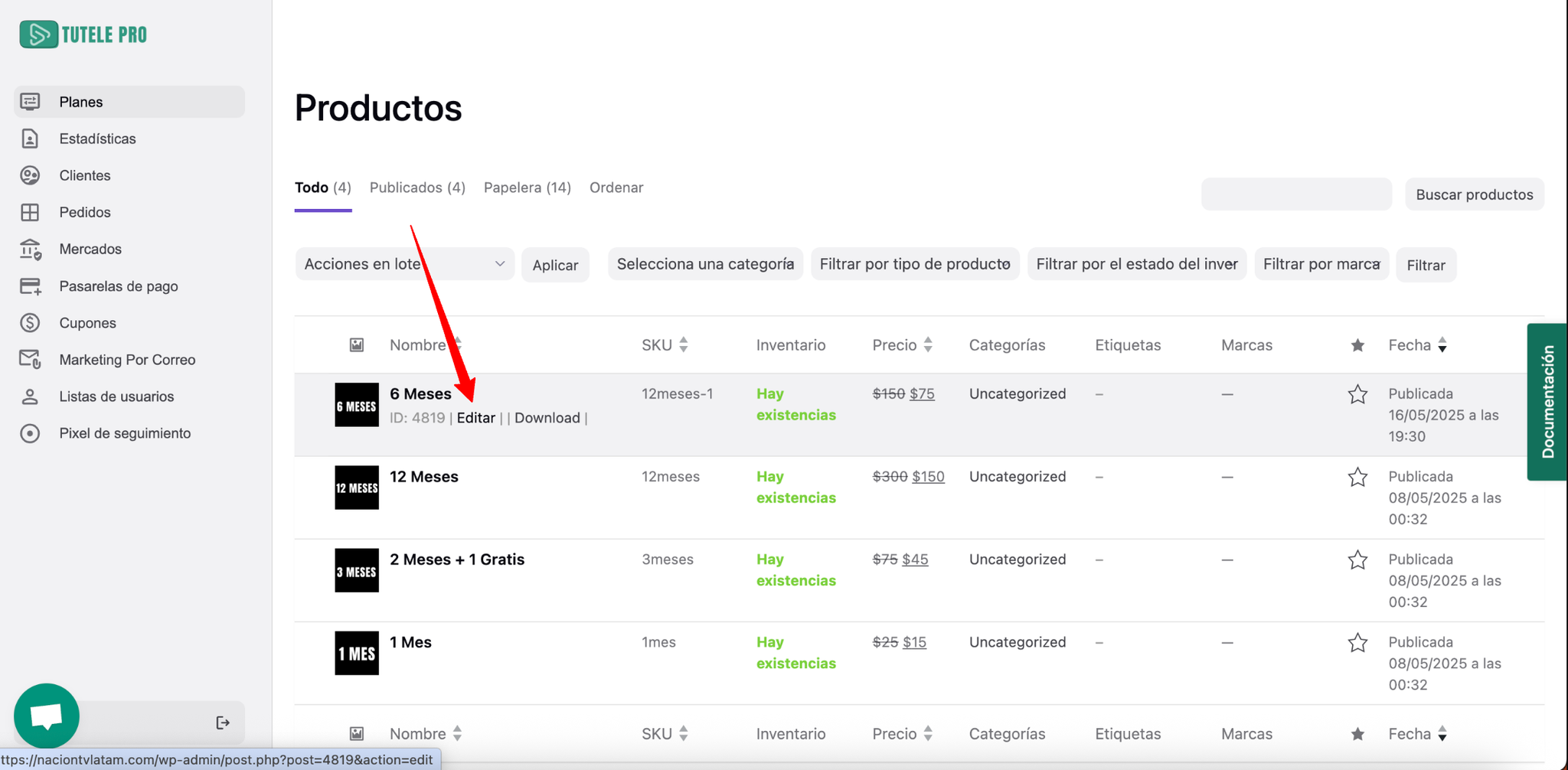1568x770 pixels.
Task: Open the Estadísticas sidebar icon
Action: click(x=30, y=139)
